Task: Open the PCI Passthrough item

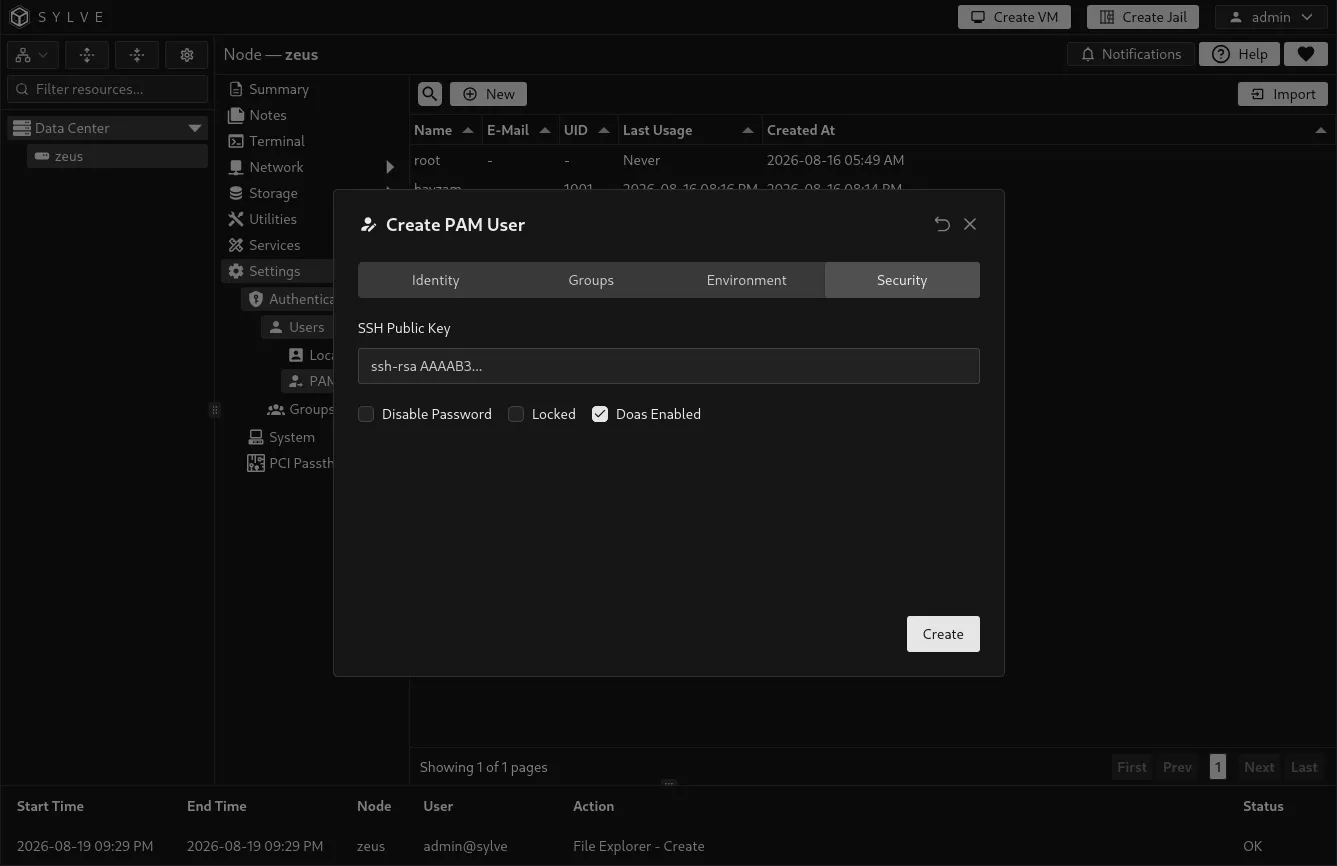Action: pyautogui.click(x=290, y=463)
